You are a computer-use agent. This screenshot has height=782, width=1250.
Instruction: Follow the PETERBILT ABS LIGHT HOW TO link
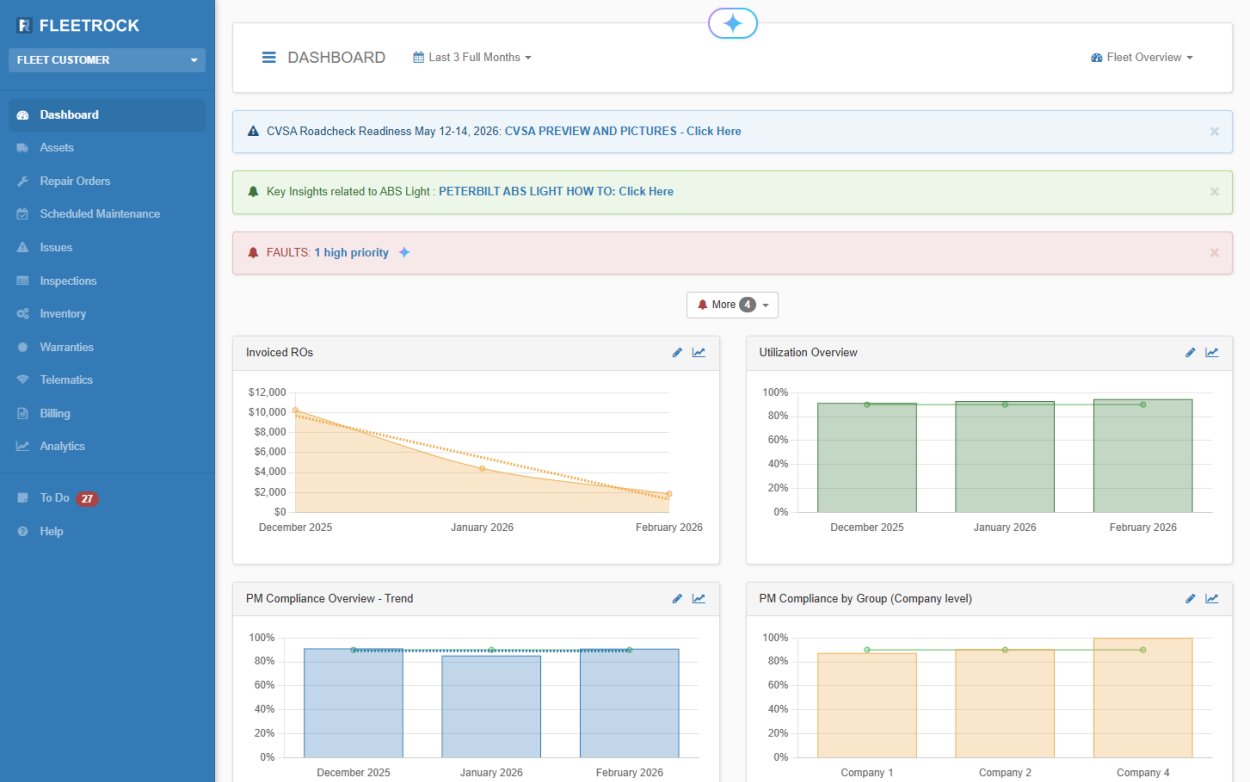[555, 191]
